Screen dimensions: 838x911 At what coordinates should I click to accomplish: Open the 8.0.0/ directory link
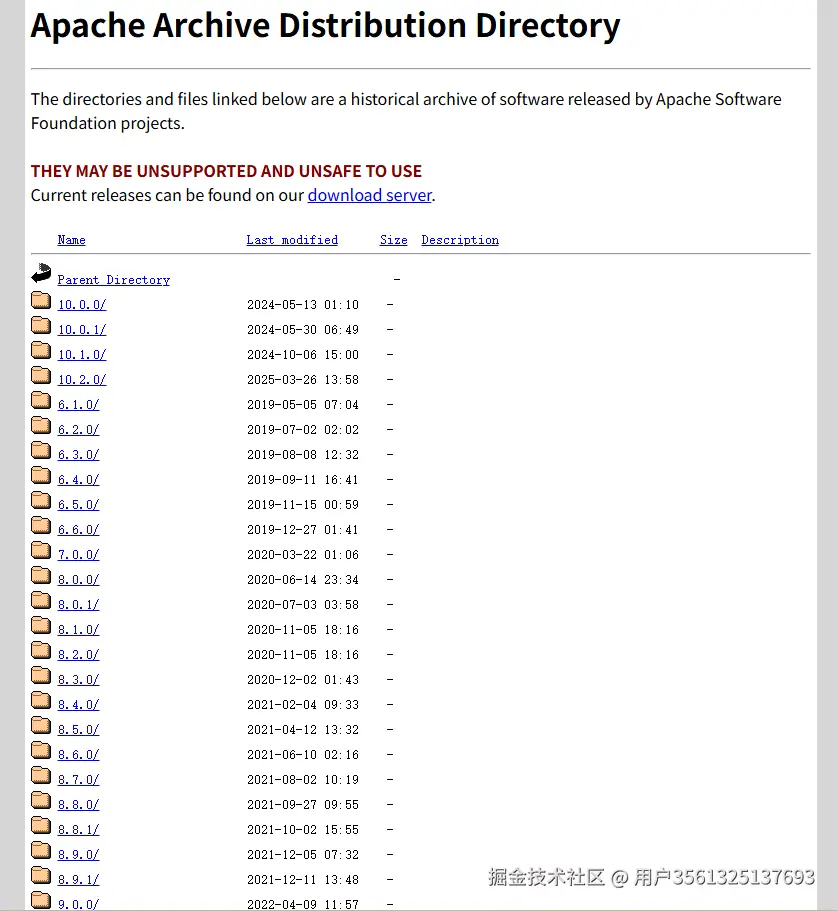click(78, 579)
